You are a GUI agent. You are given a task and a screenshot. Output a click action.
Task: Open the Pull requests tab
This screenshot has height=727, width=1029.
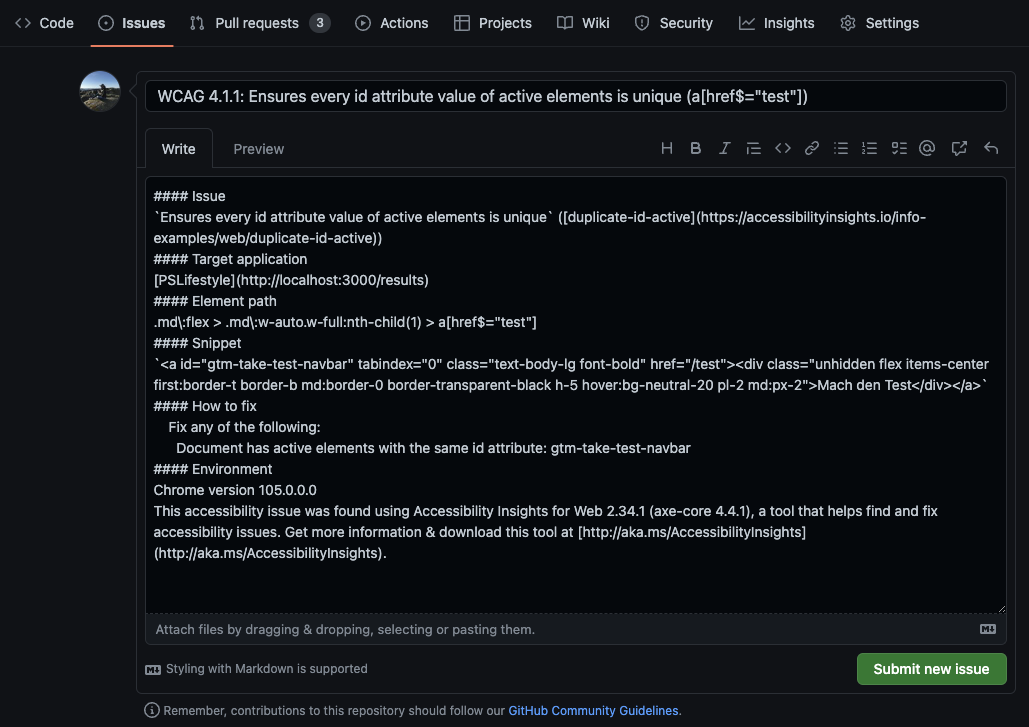click(259, 23)
